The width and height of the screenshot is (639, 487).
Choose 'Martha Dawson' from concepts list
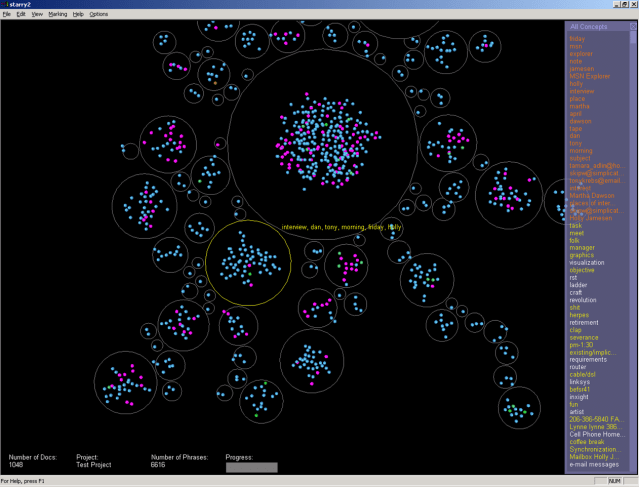[590, 196]
